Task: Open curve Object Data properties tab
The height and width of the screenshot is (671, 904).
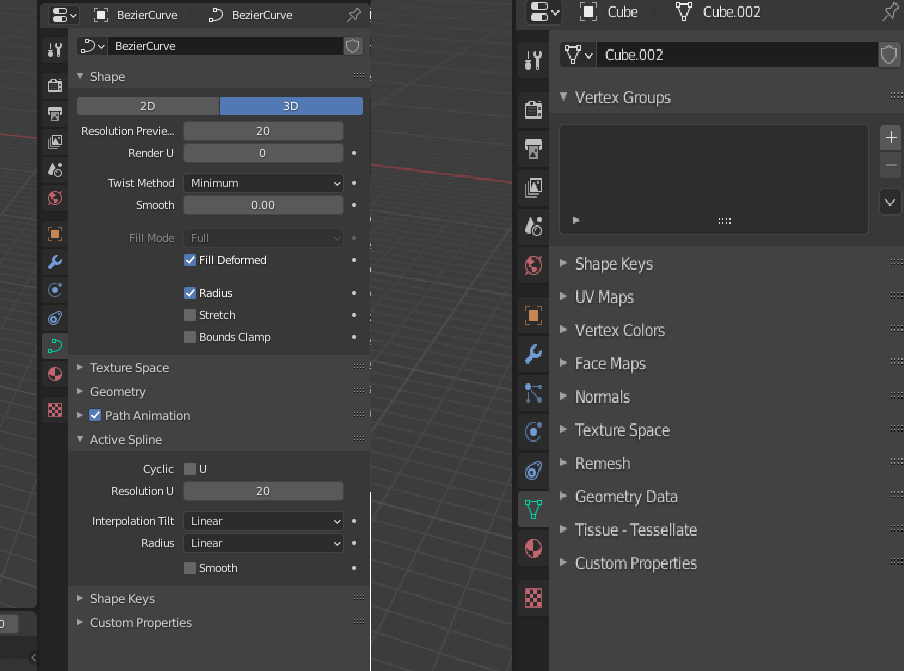Action: tap(55, 346)
